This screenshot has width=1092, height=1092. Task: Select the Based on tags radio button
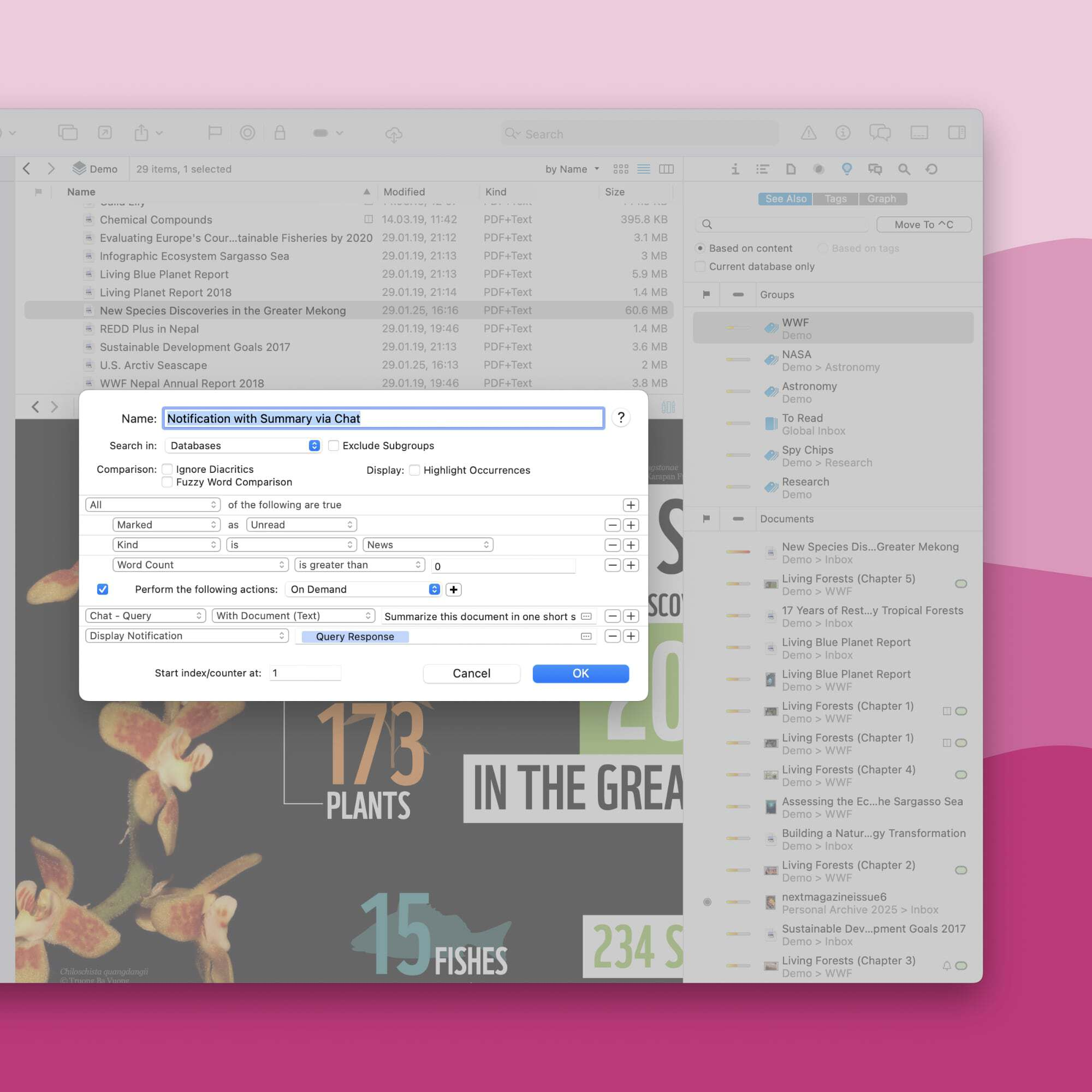(822, 248)
